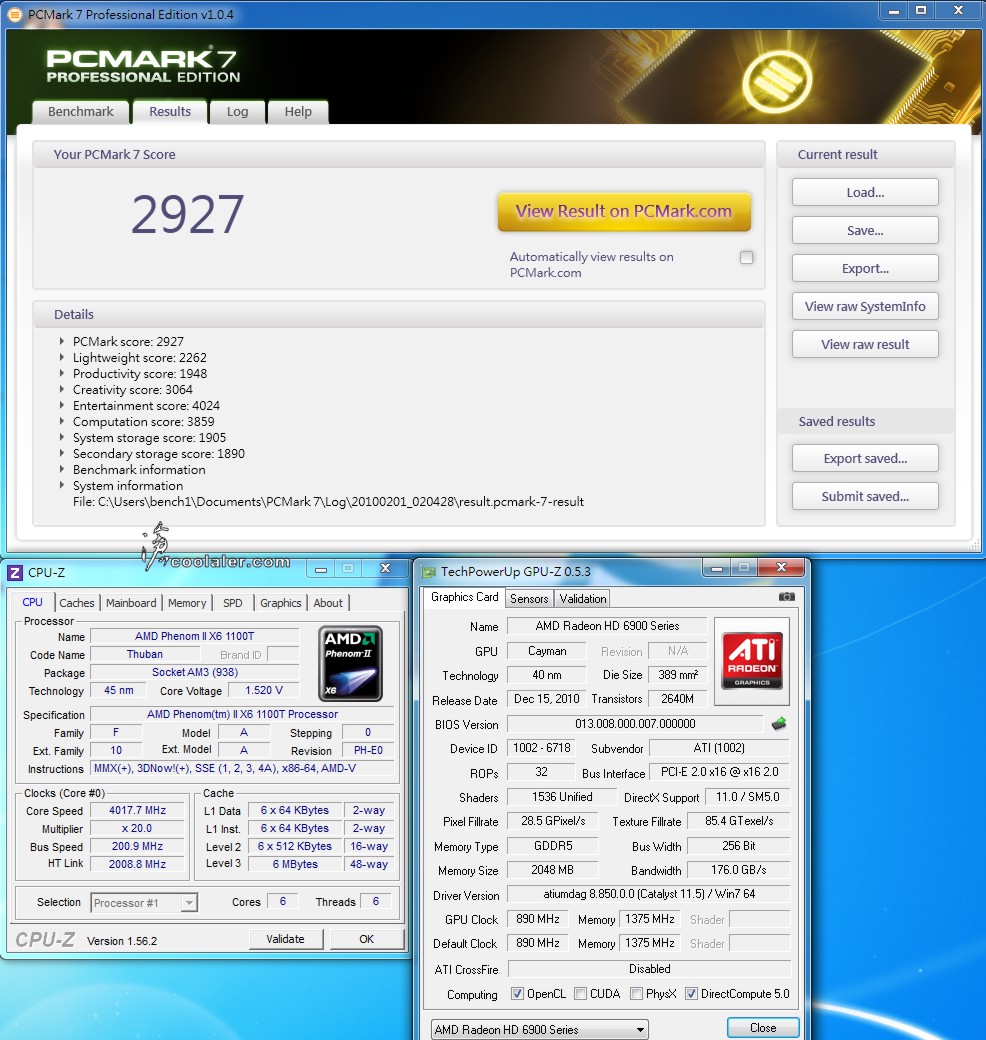Image resolution: width=986 pixels, height=1040 pixels.
Task: Maximize the PCMark 7 window
Action: tap(921, 11)
